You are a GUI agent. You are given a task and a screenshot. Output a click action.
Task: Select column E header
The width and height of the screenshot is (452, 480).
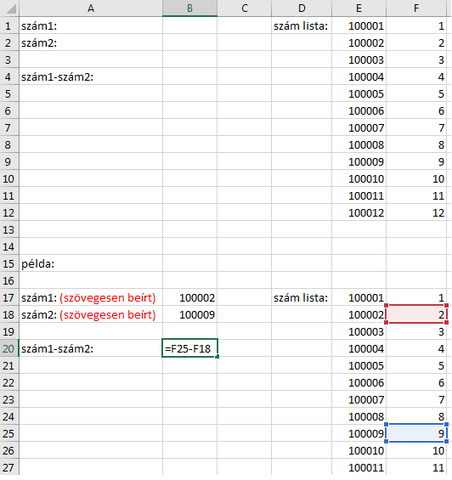(x=359, y=8)
